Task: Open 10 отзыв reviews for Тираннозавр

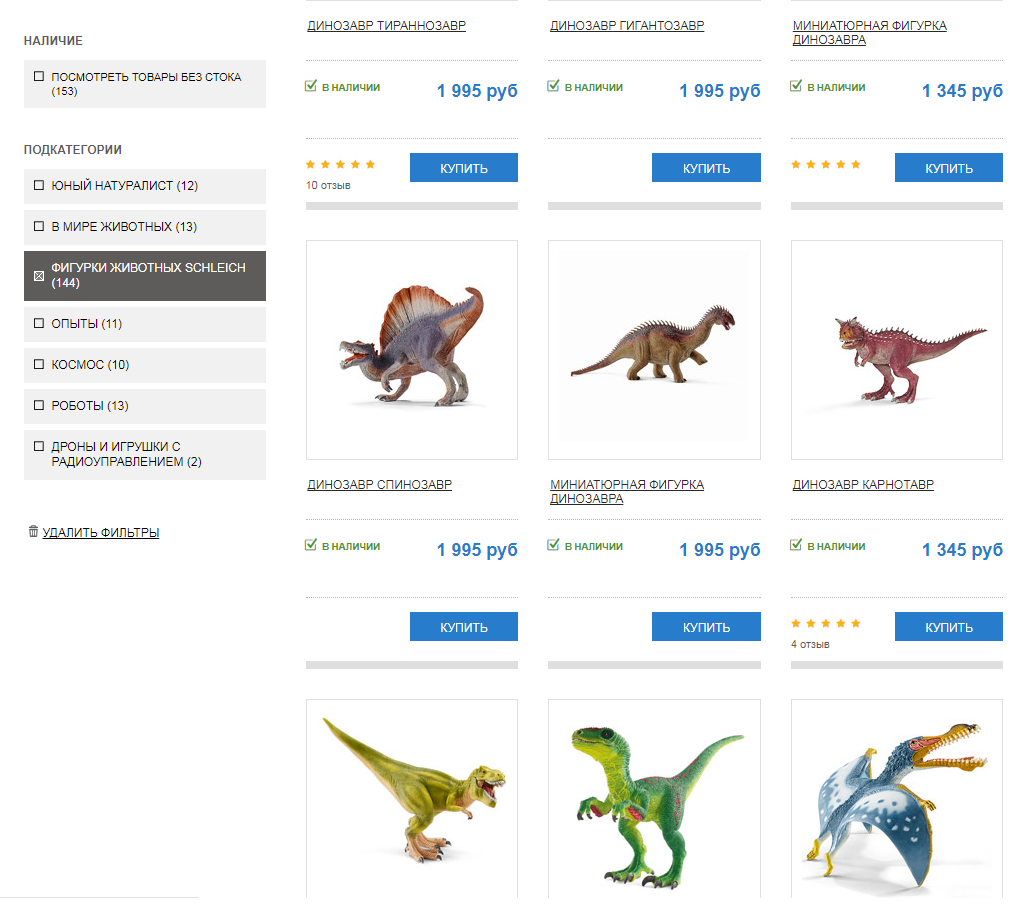Action: [x=328, y=185]
